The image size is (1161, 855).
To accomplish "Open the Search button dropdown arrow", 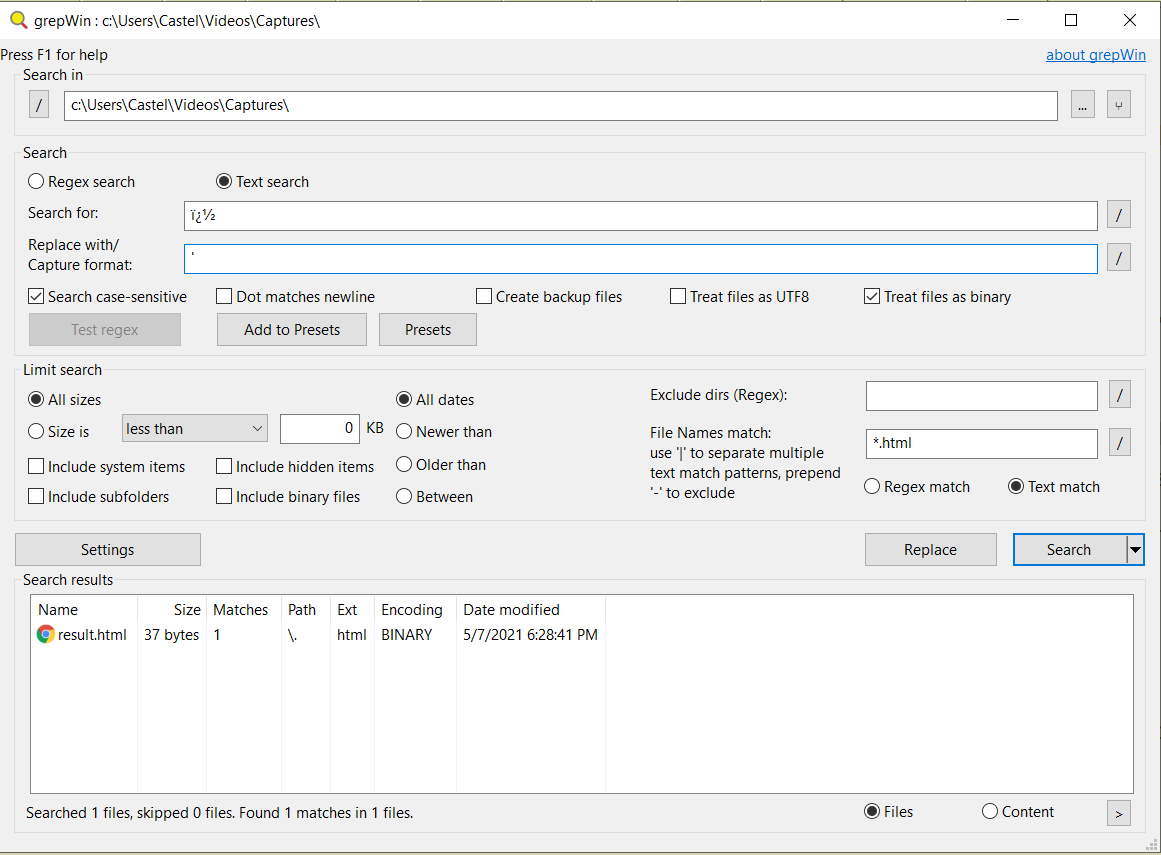I will click(x=1134, y=549).
